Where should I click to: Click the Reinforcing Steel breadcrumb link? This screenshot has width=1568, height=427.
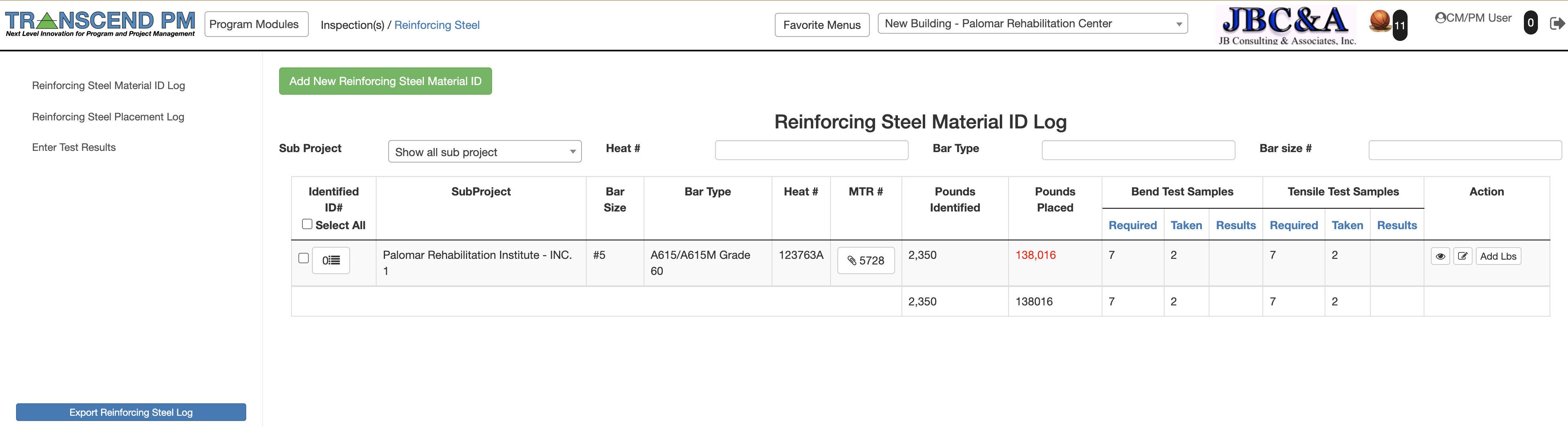pos(437,25)
